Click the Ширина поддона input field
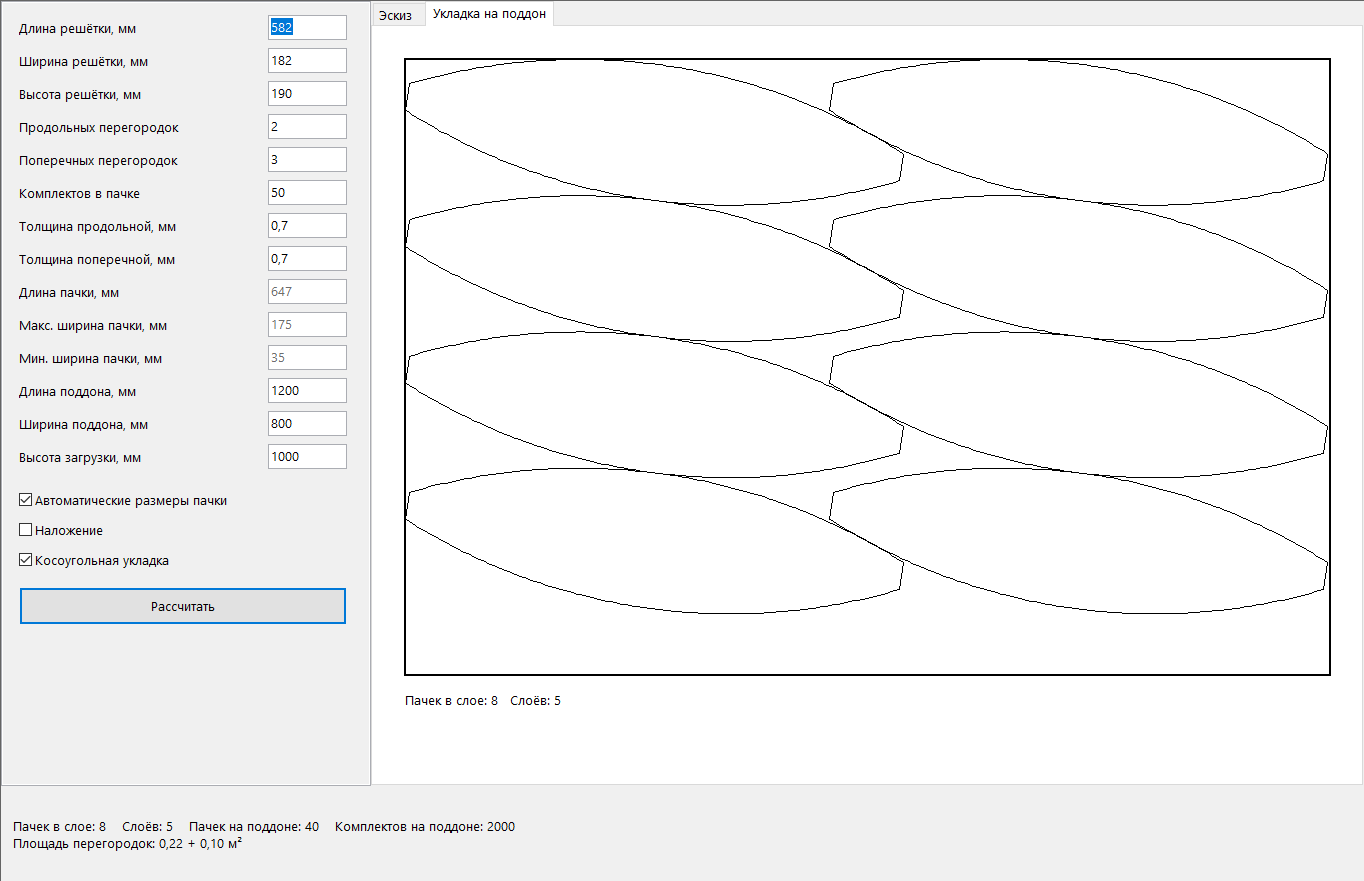The image size is (1364, 881). (307, 424)
